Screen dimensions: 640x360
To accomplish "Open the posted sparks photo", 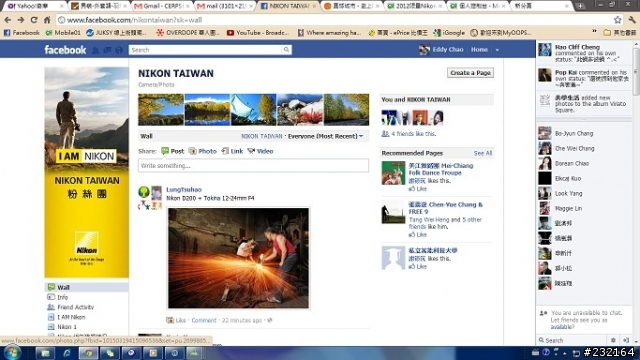I will tap(238, 258).
